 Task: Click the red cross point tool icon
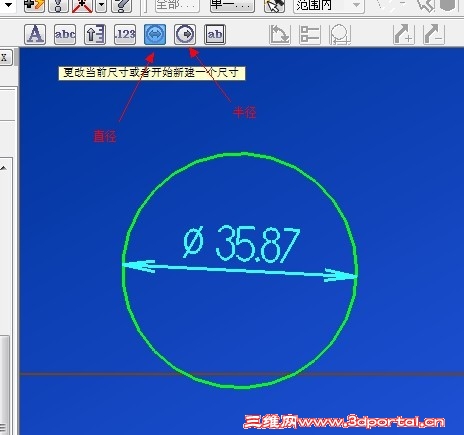pyautogui.click(x=82, y=6)
